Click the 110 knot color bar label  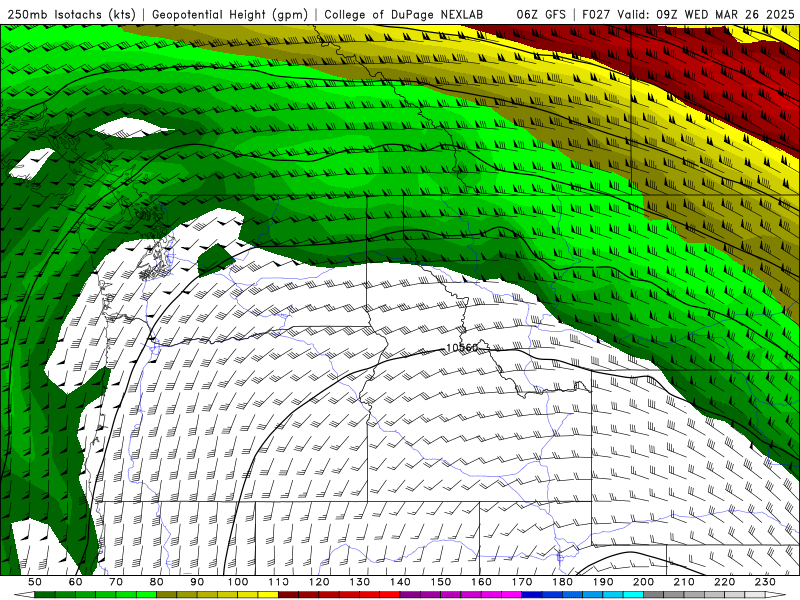[279, 582]
